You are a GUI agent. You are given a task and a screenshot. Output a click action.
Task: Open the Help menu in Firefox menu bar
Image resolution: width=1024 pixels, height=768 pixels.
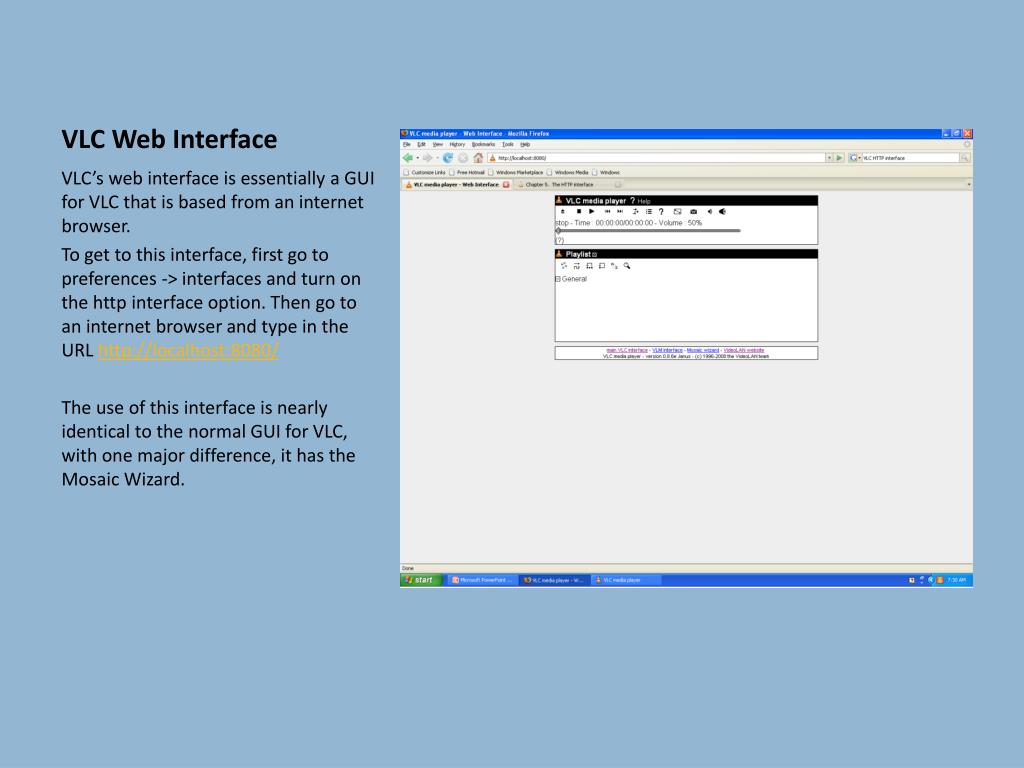[525, 144]
